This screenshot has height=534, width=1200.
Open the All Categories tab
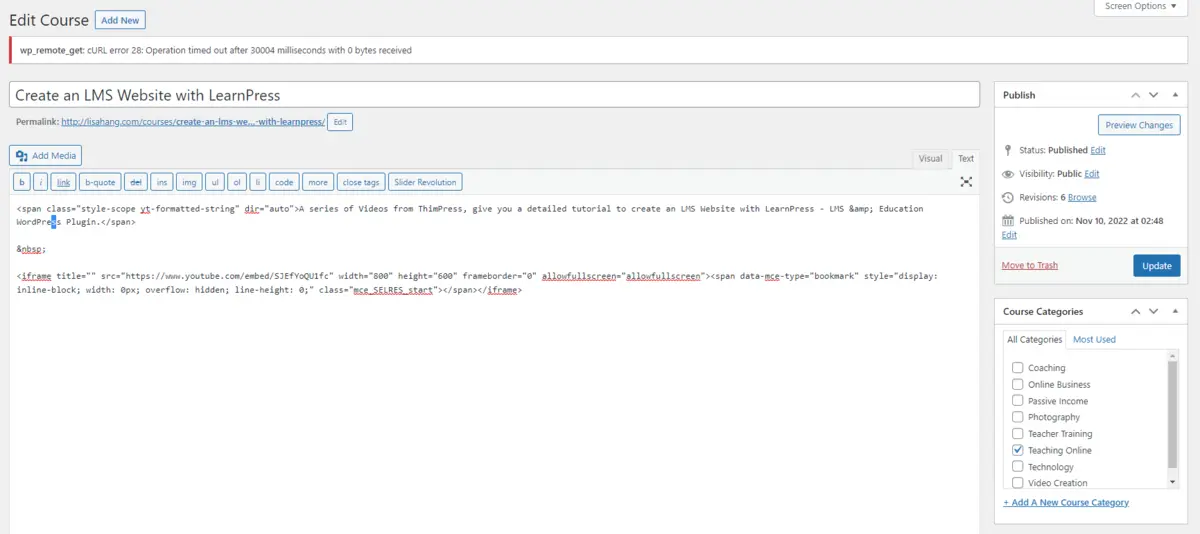coord(1034,340)
